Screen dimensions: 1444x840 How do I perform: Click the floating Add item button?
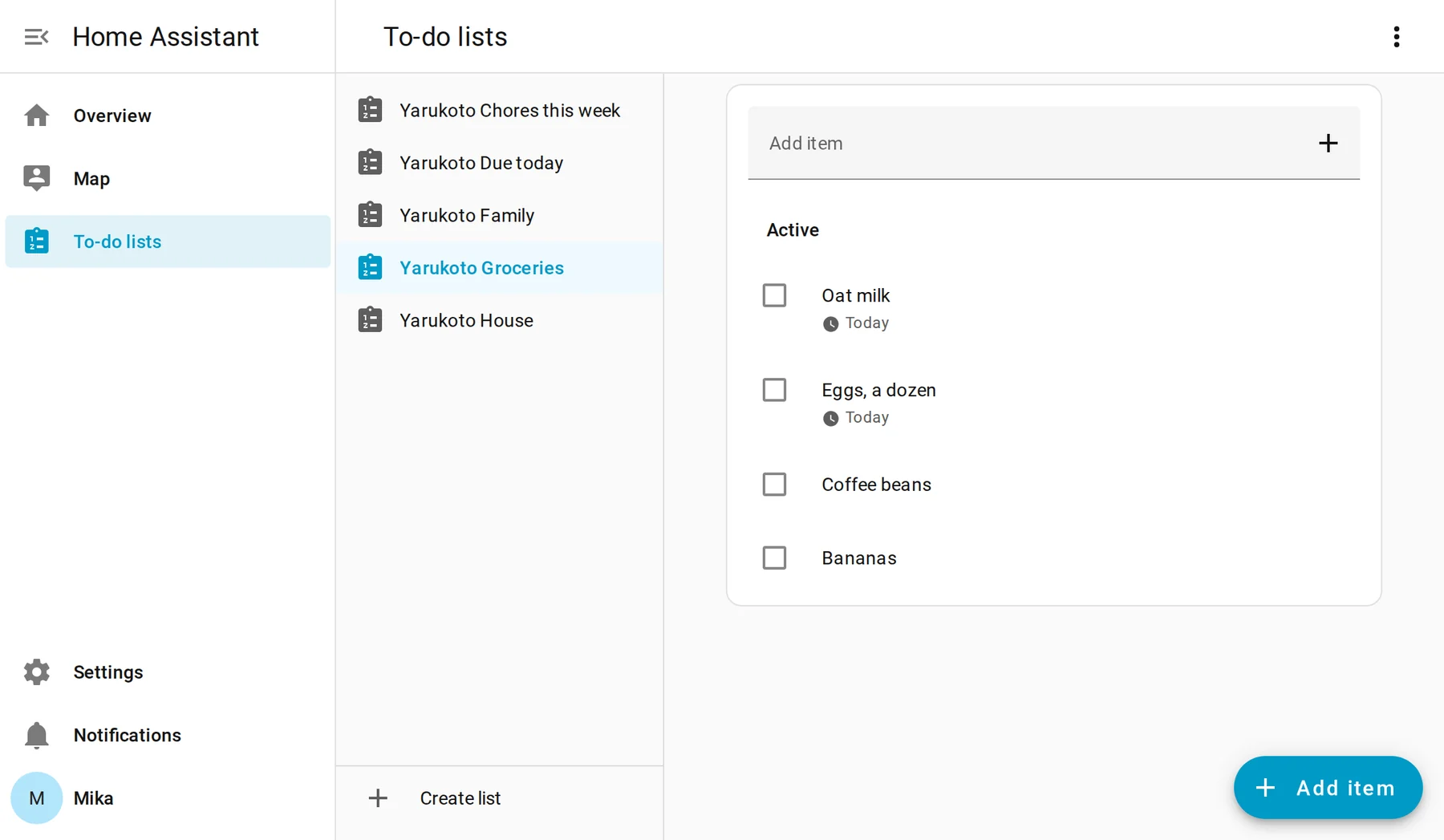(1328, 788)
